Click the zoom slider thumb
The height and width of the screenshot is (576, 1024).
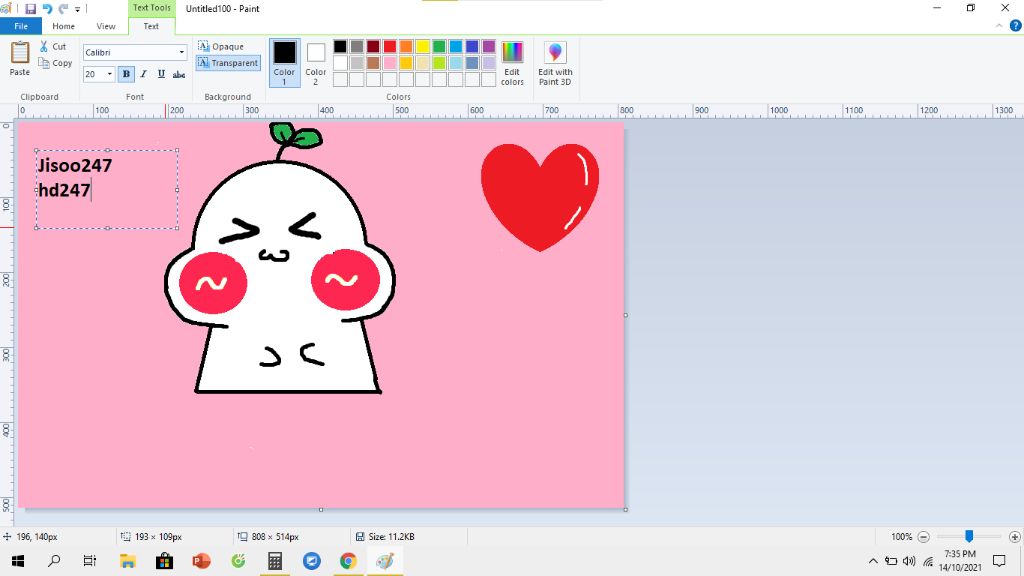(969, 536)
